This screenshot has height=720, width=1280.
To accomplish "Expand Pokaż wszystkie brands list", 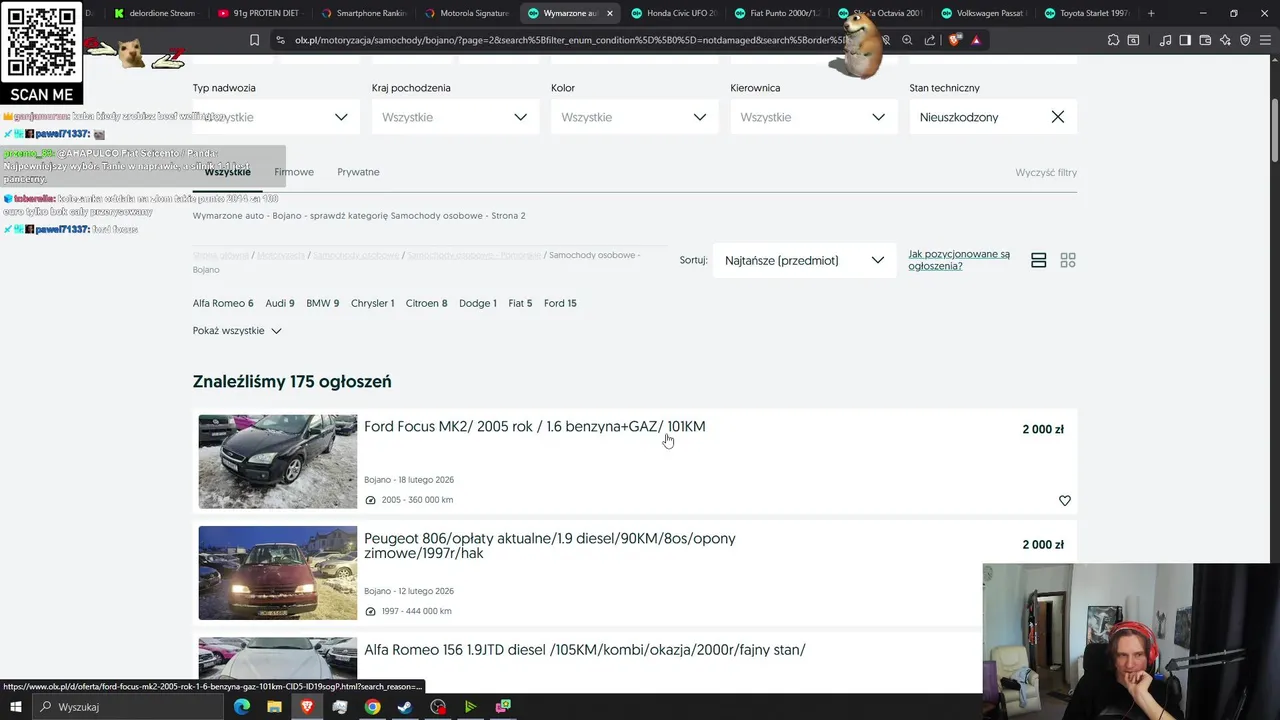I will pos(237,331).
